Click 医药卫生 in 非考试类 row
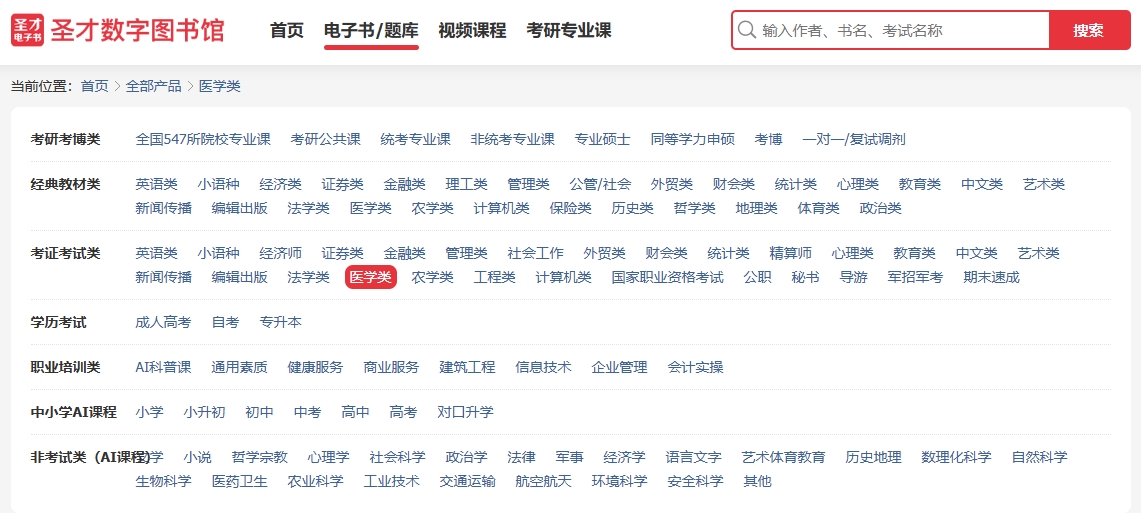The height and width of the screenshot is (513, 1141). (240, 481)
